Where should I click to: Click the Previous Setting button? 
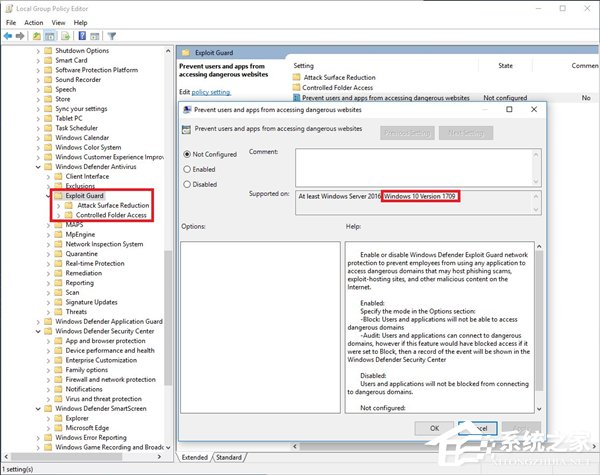pyautogui.click(x=407, y=133)
